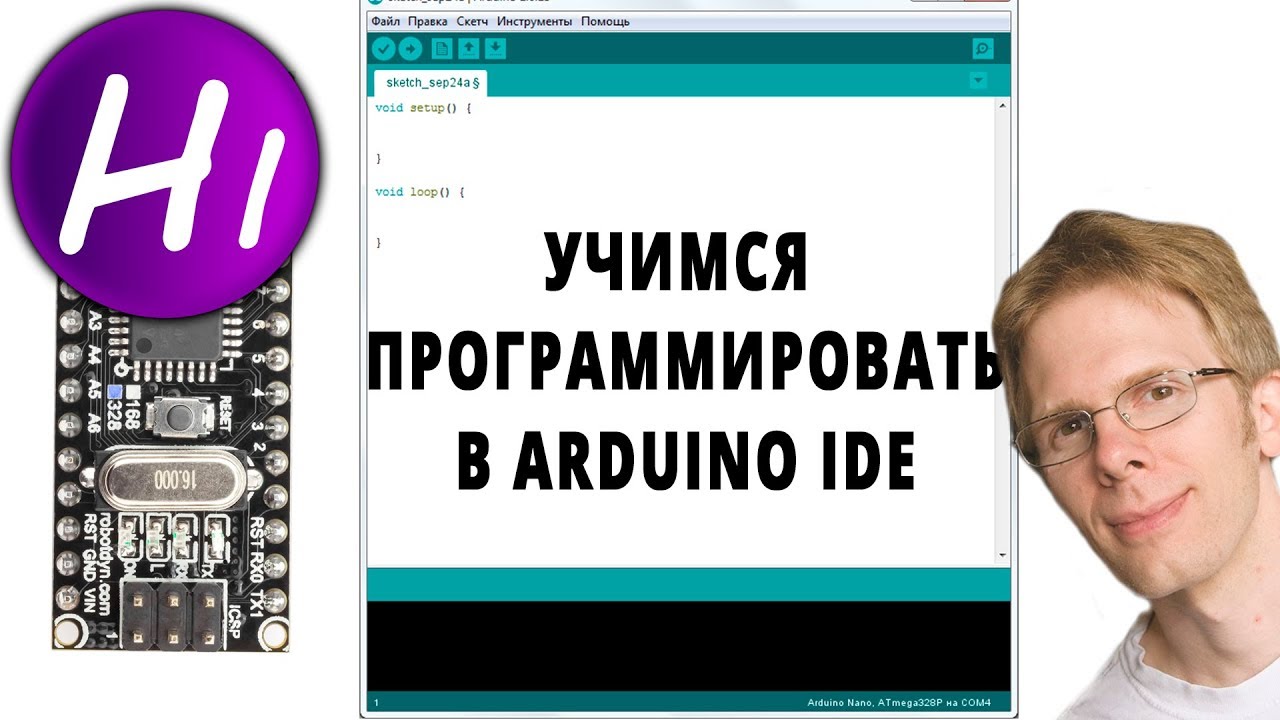1280x720 pixels.
Task: Open the tab options dropdown arrow
Action: (979, 80)
